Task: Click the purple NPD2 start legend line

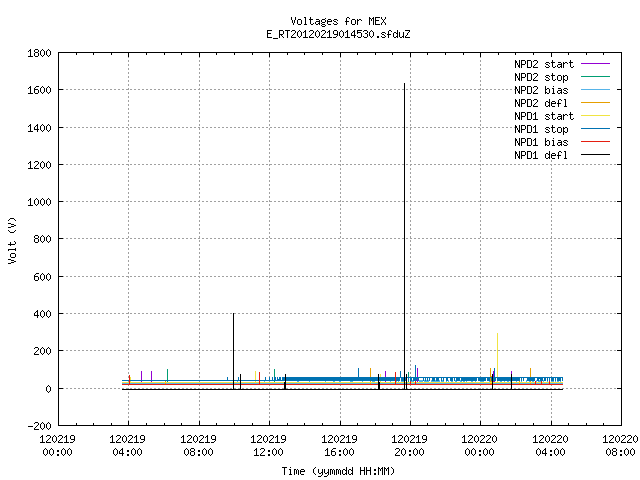Action: (596, 64)
